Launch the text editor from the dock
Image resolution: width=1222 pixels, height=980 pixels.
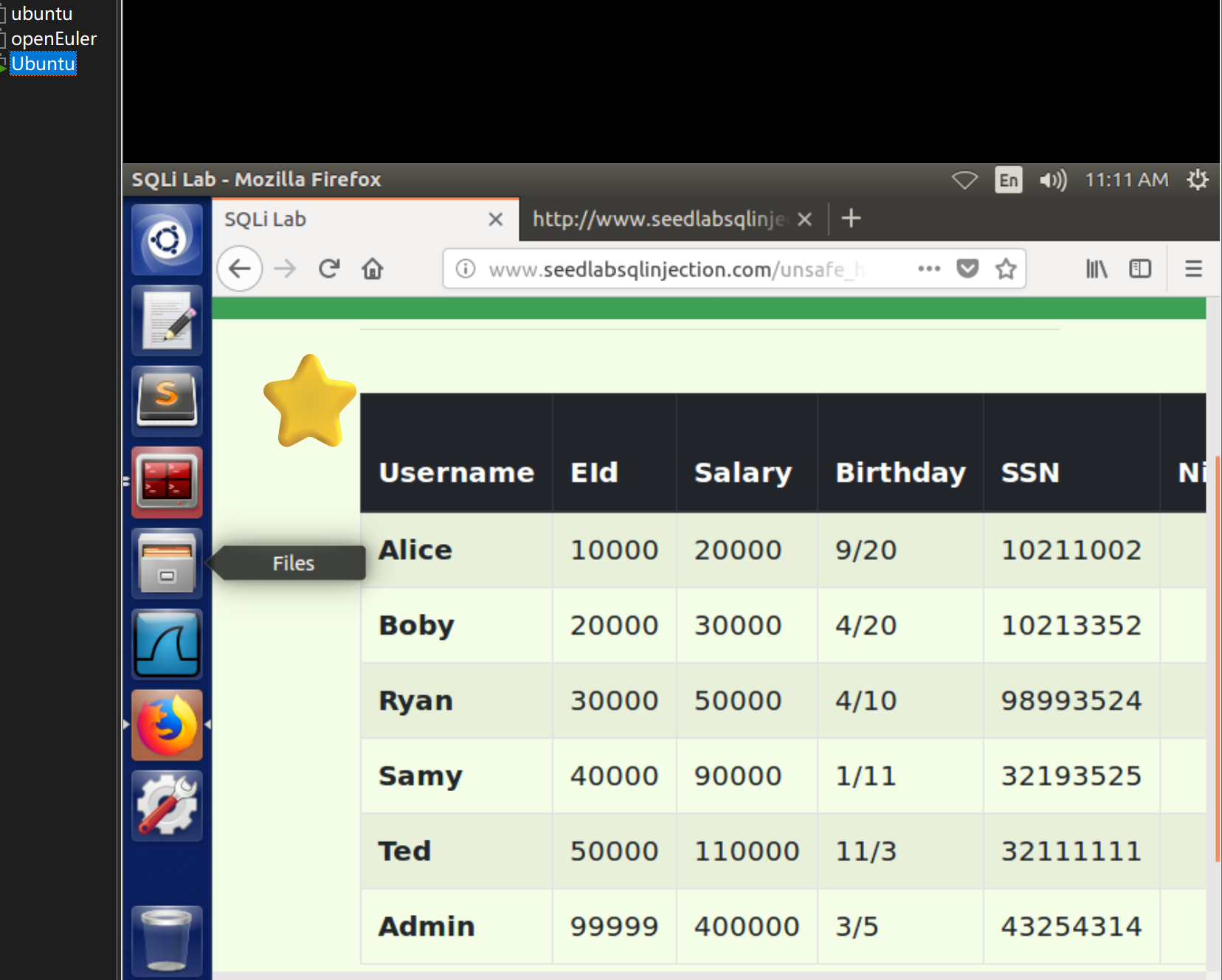167,320
